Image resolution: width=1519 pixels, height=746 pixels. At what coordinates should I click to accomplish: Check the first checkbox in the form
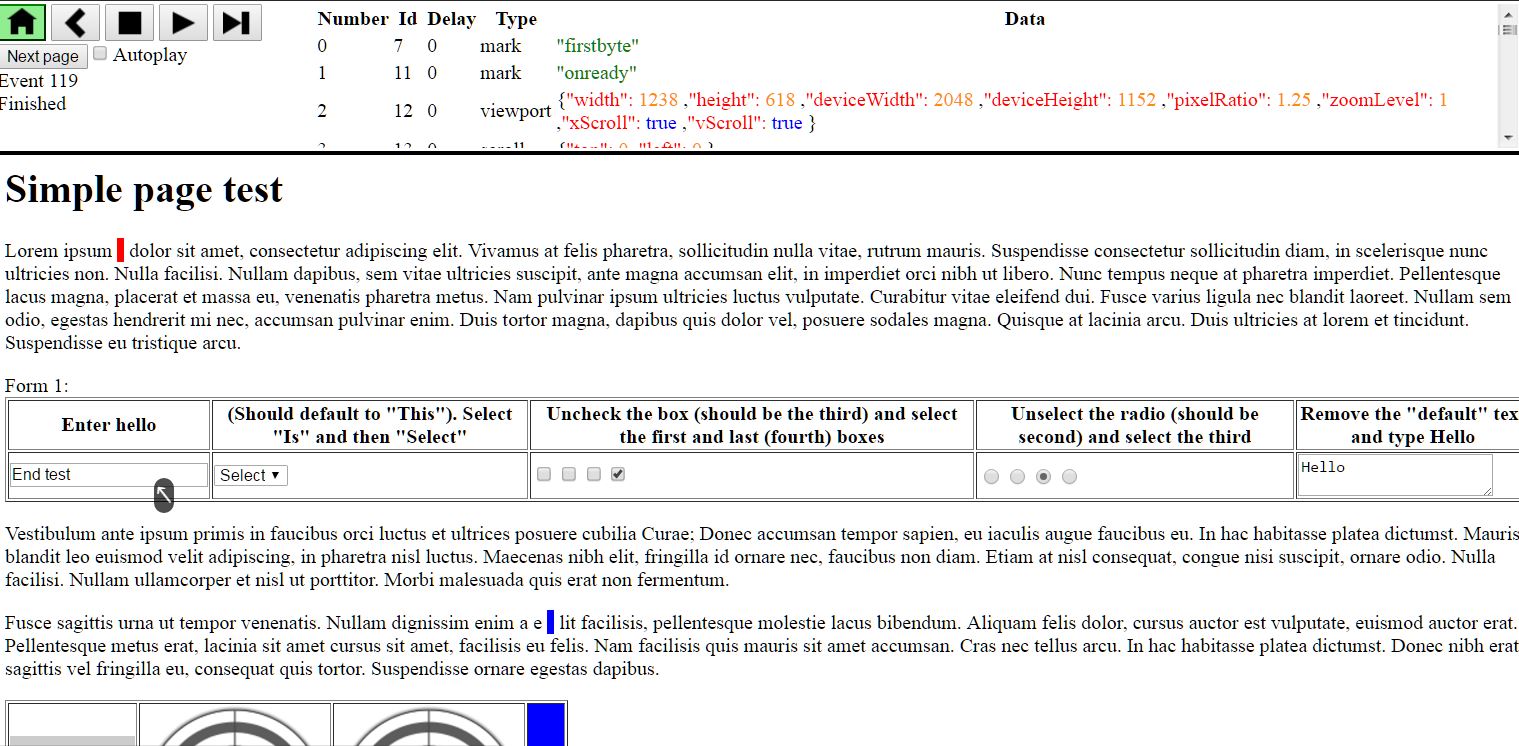pos(544,474)
